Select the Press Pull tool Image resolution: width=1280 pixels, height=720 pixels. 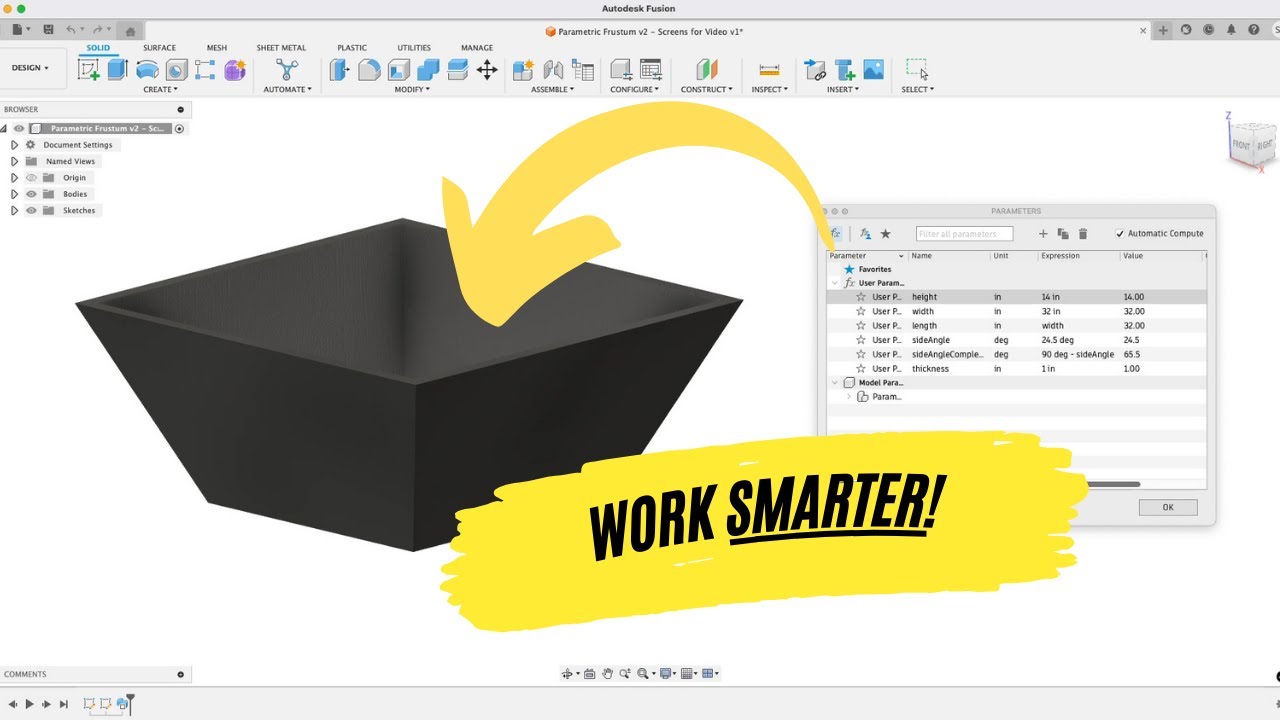(x=340, y=70)
